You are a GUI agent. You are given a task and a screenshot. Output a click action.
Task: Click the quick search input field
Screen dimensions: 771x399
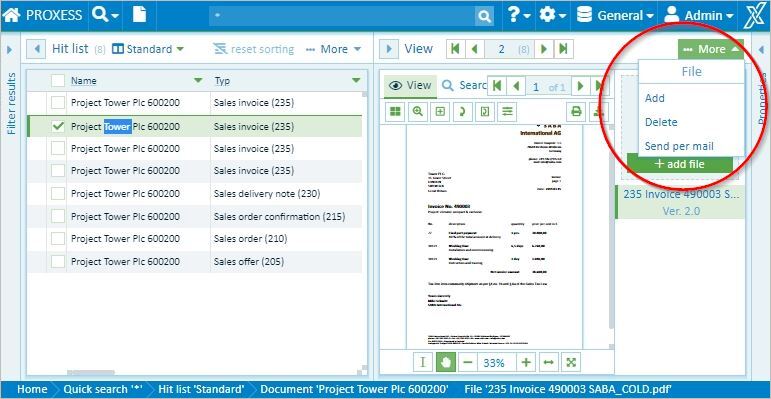pyautogui.click(x=343, y=16)
